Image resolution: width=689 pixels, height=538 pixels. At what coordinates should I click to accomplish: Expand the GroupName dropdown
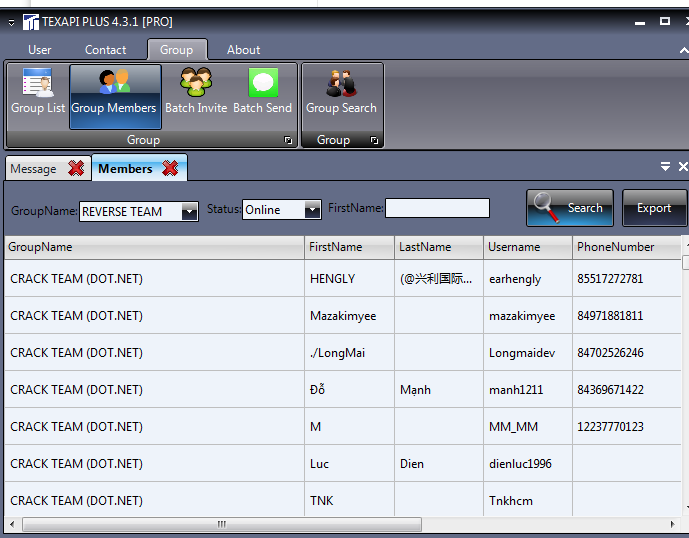tap(189, 211)
